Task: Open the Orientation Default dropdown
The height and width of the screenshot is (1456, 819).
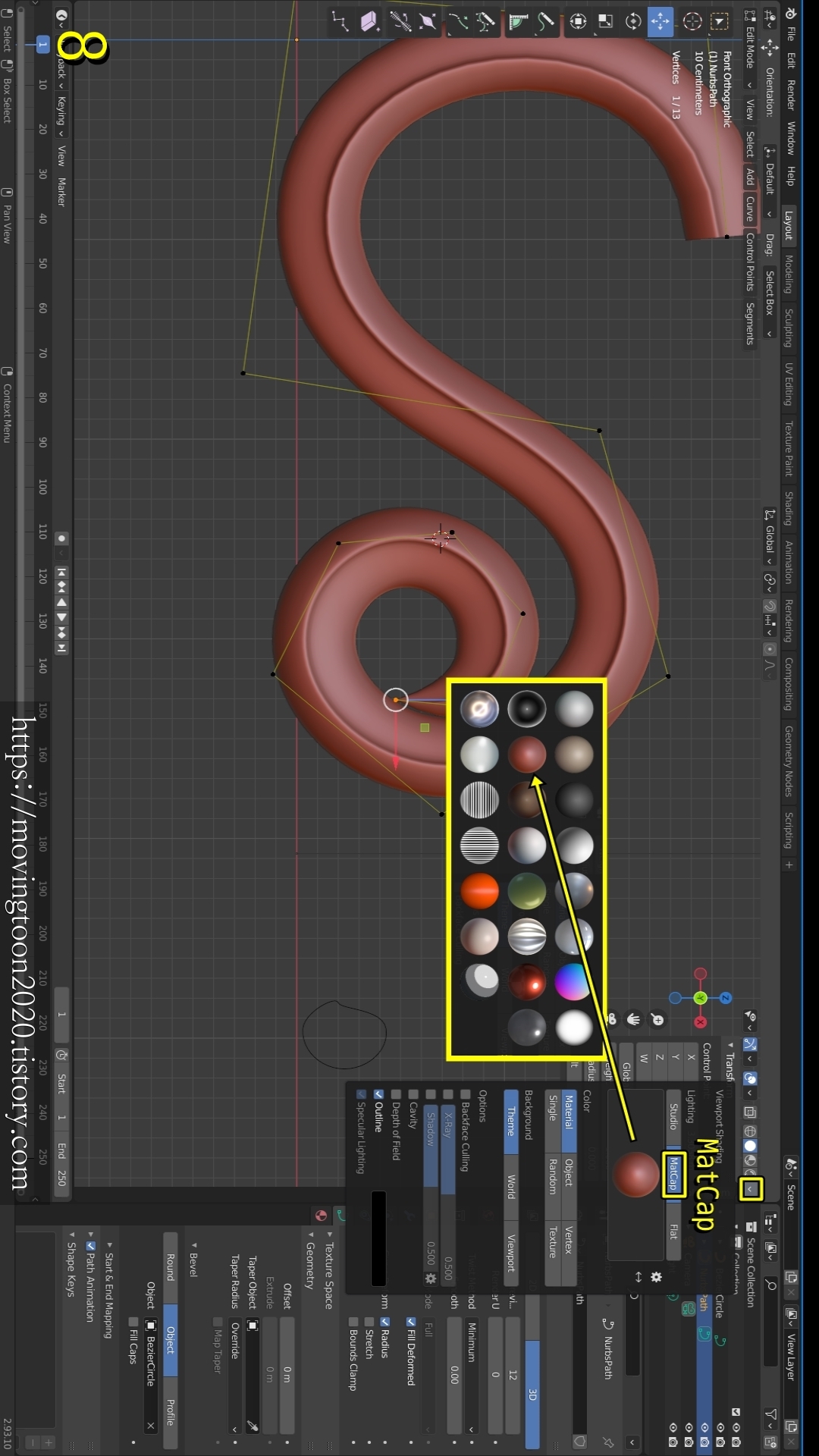Action: 770,182
